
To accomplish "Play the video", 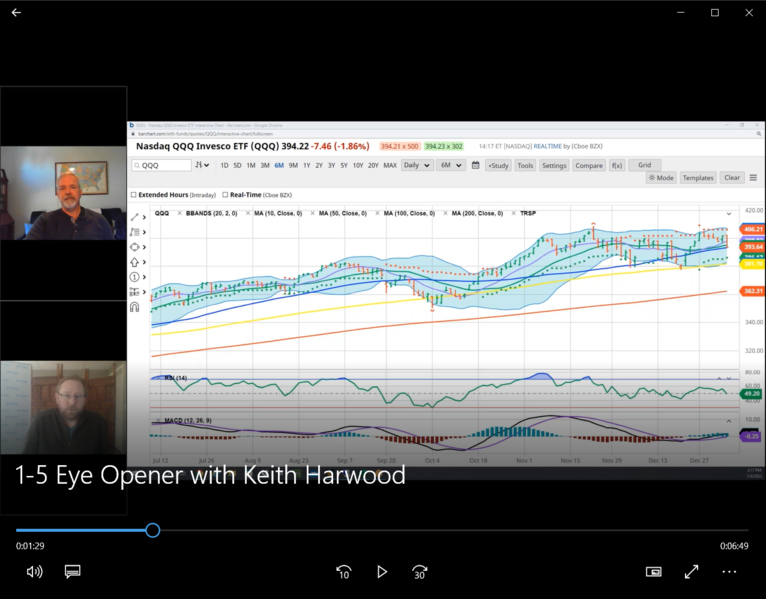I will point(382,572).
